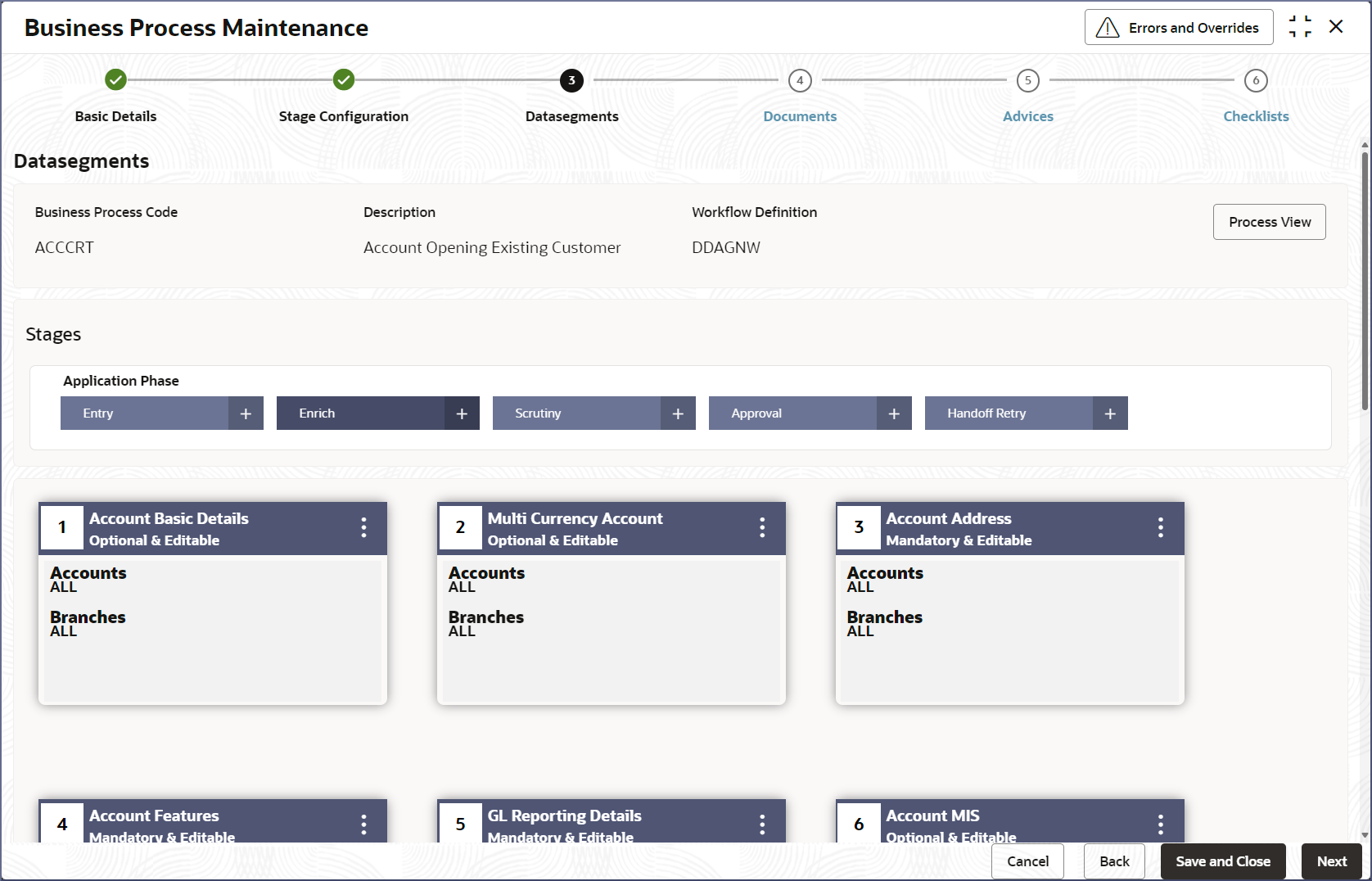Open Errors and Overrides
This screenshot has width=1372, height=881.
pos(1179,27)
